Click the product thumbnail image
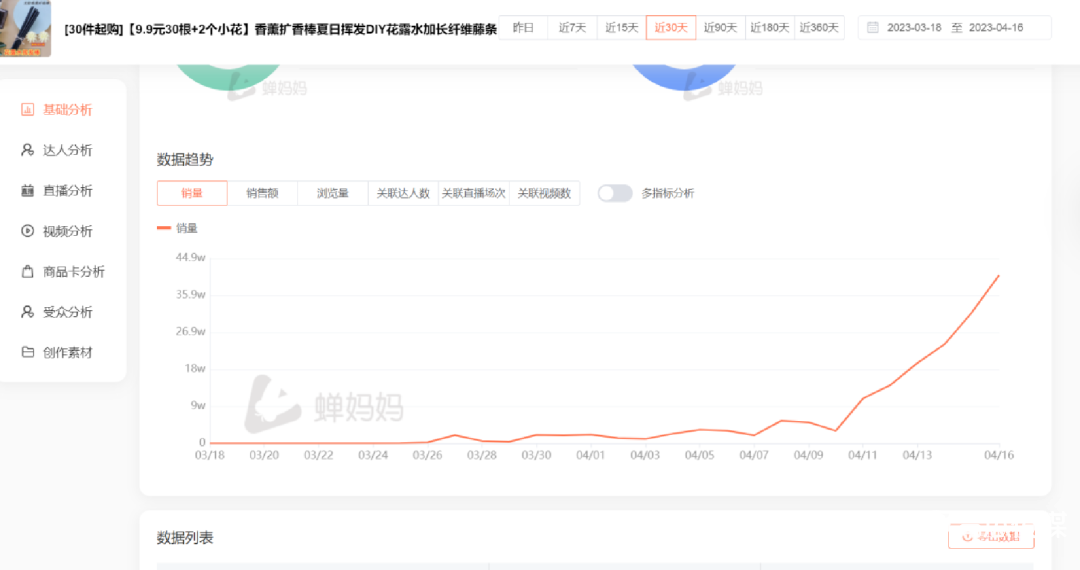 [x=25, y=29]
